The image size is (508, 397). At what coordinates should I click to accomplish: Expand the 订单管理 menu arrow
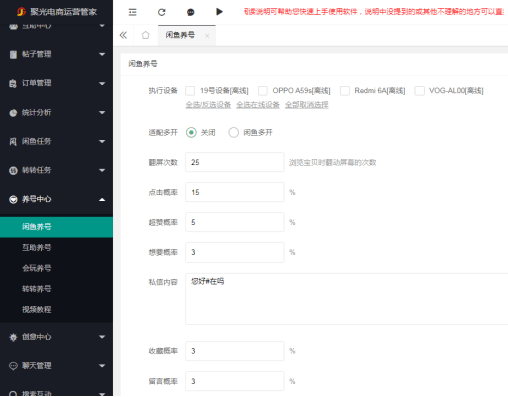pos(102,83)
